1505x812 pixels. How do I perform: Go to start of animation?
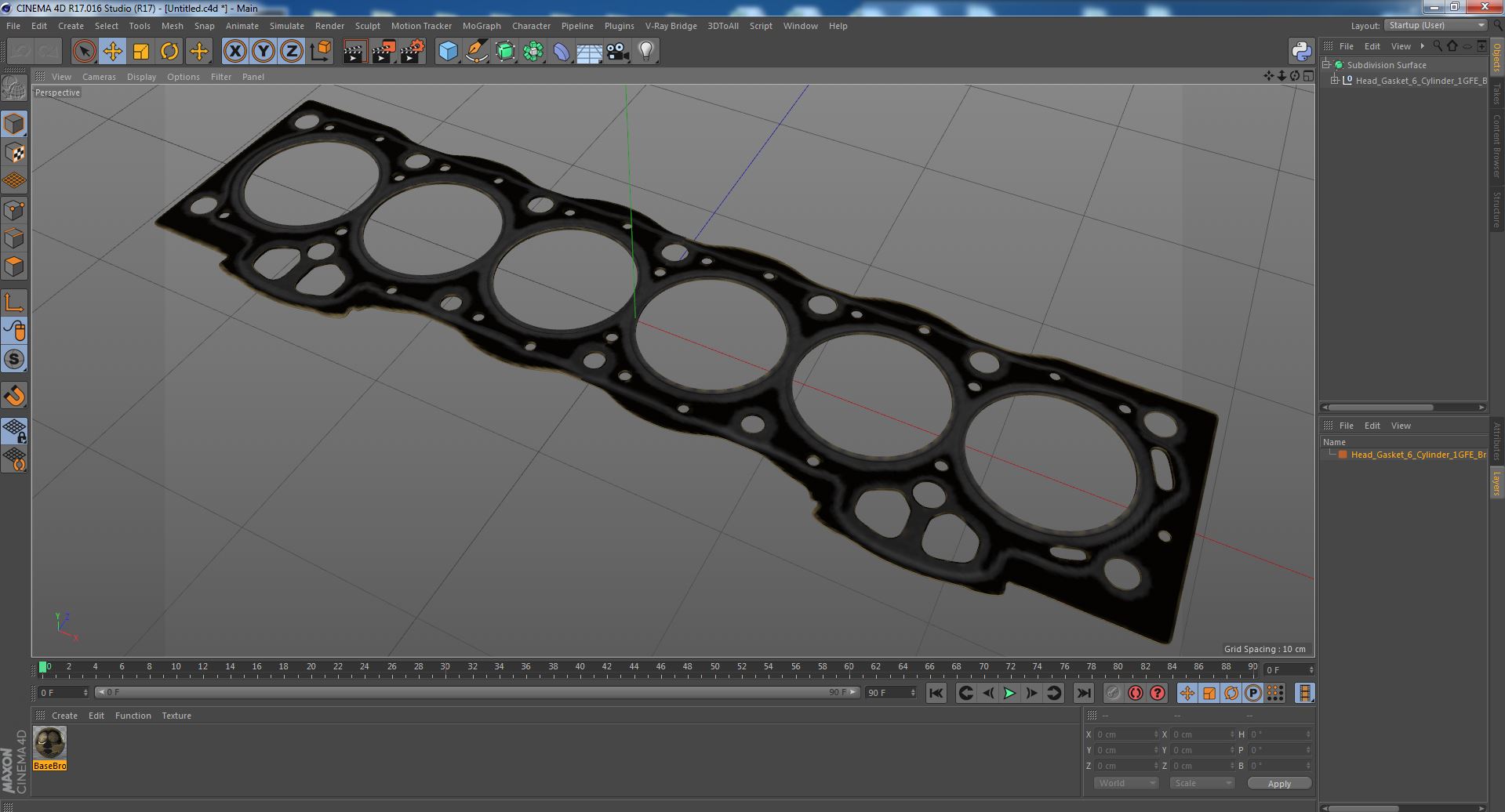[x=936, y=693]
